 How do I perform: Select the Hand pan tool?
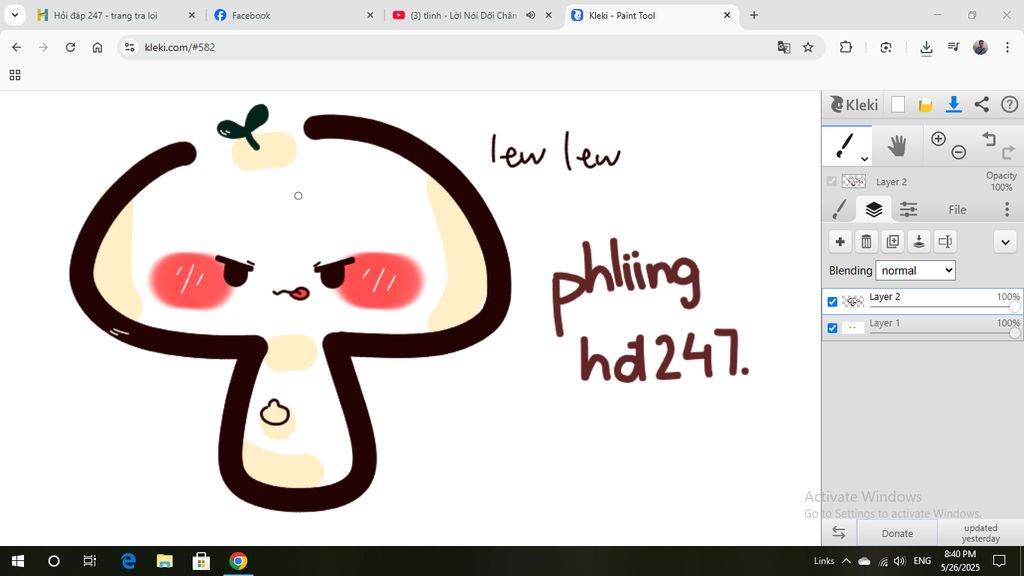tap(897, 146)
